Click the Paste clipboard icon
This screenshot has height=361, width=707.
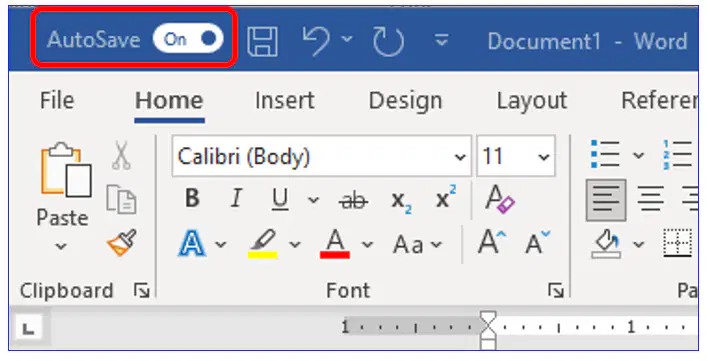point(66,170)
